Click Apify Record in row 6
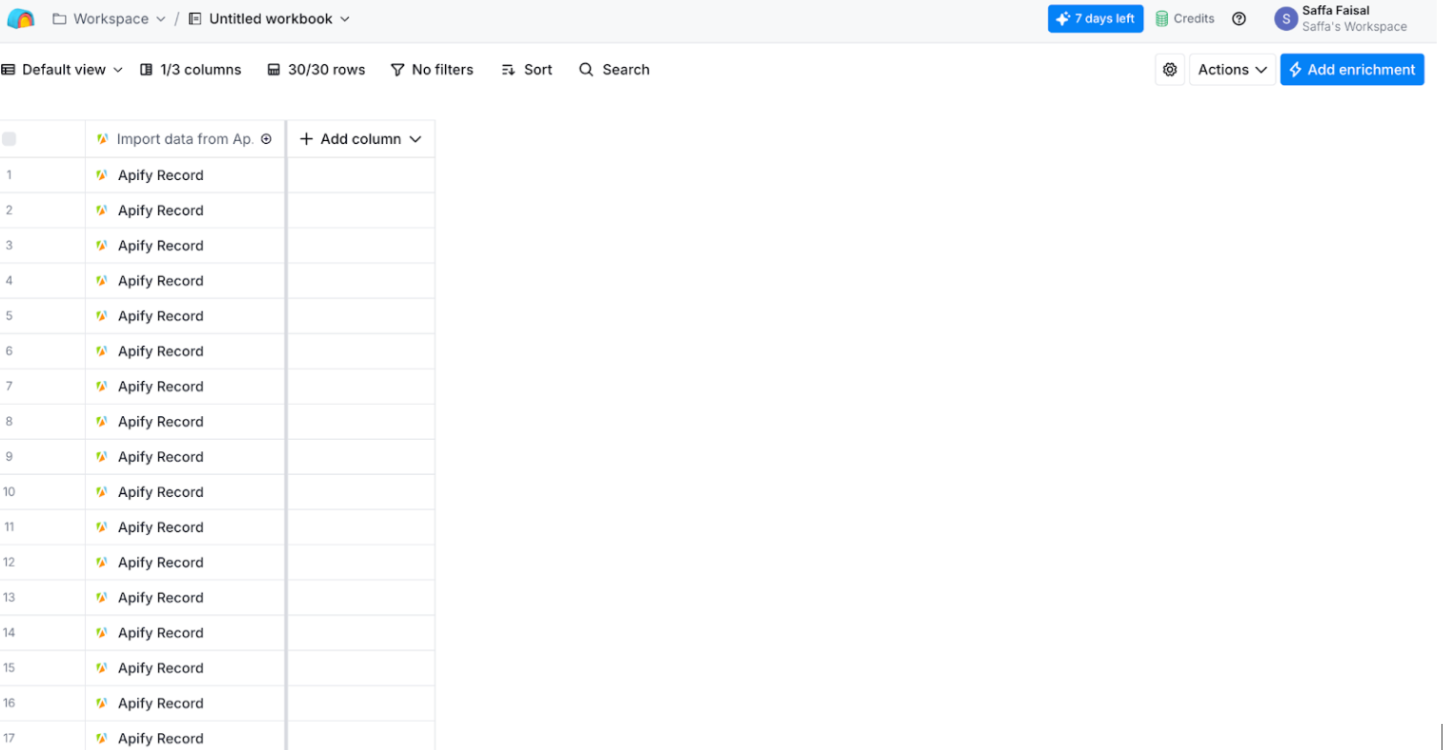The height and width of the screenshot is (750, 1443). coord(160,351)
